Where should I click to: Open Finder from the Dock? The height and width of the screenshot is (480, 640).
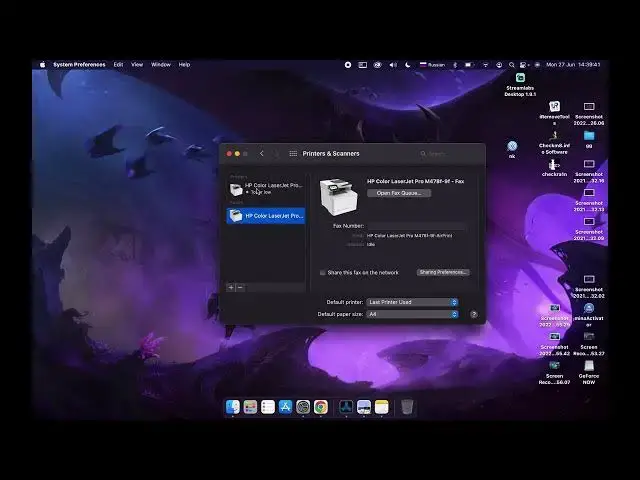point(233,407)
